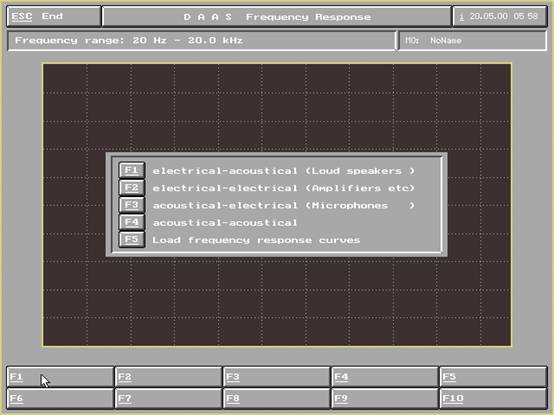Viewport: 554px width, 415px height.
Task: Click the bottom bar F6 key
Action: click(x=60, y=398)
